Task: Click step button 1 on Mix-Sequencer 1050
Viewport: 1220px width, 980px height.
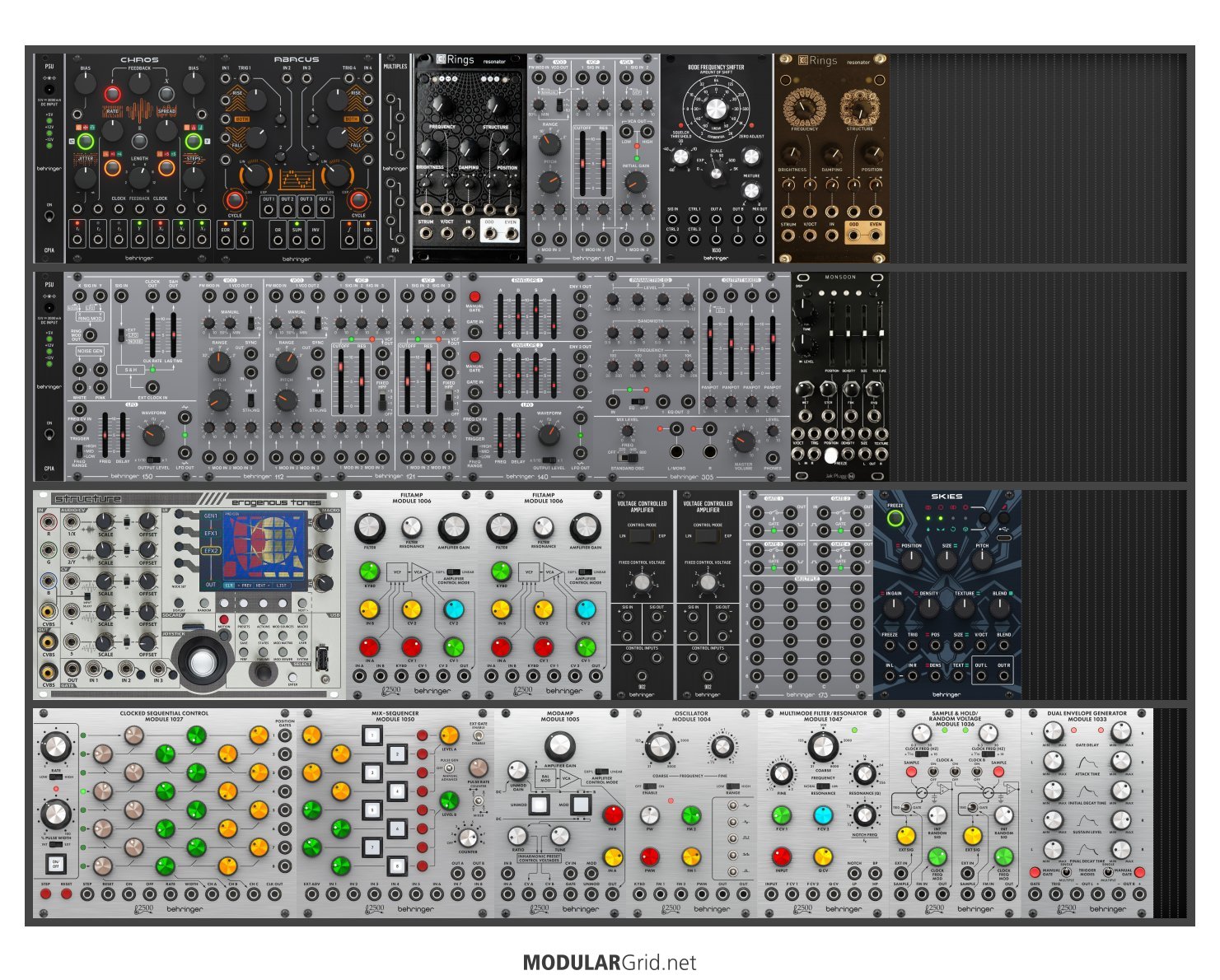Action: [371, 734]
